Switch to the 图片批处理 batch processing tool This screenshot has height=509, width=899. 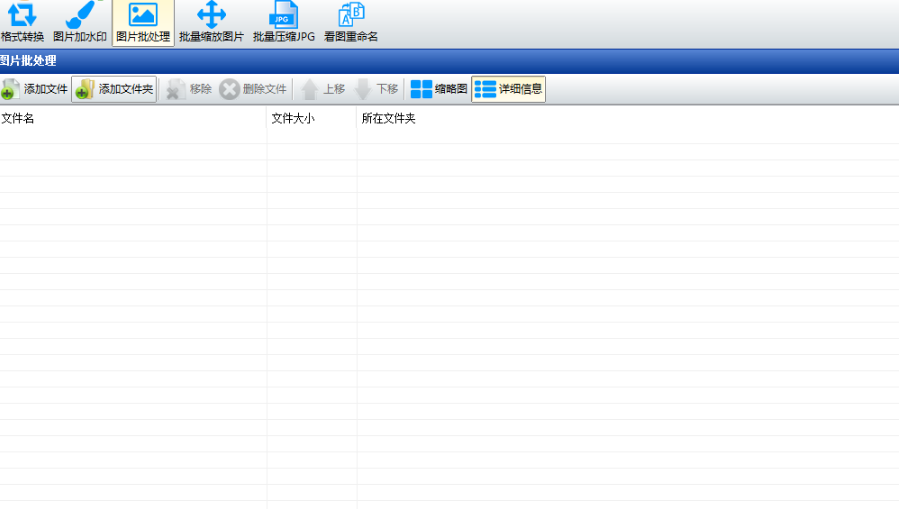click(142, 23)
